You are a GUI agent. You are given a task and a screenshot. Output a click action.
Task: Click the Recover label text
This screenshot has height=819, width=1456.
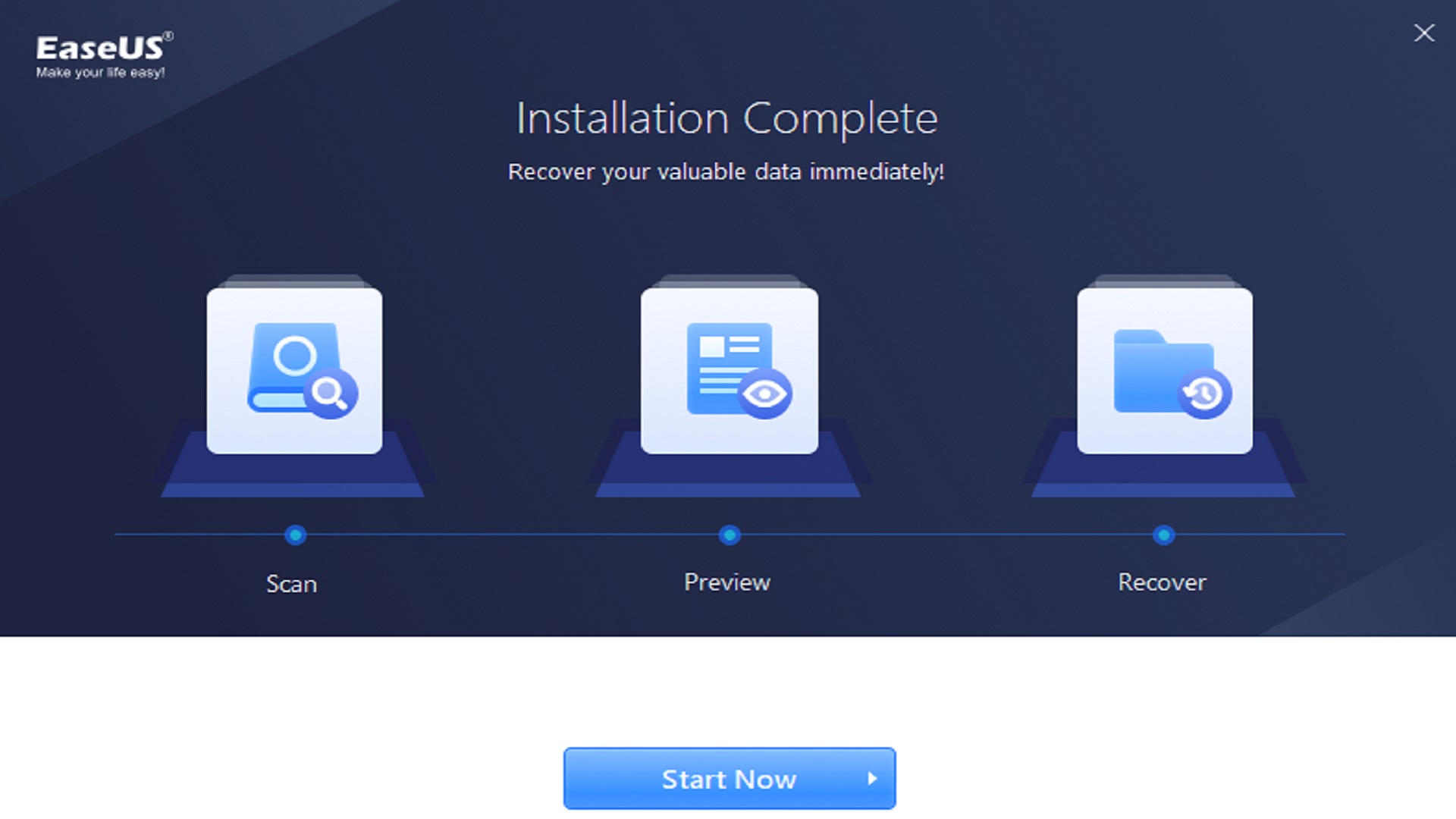coord(1162,582)
